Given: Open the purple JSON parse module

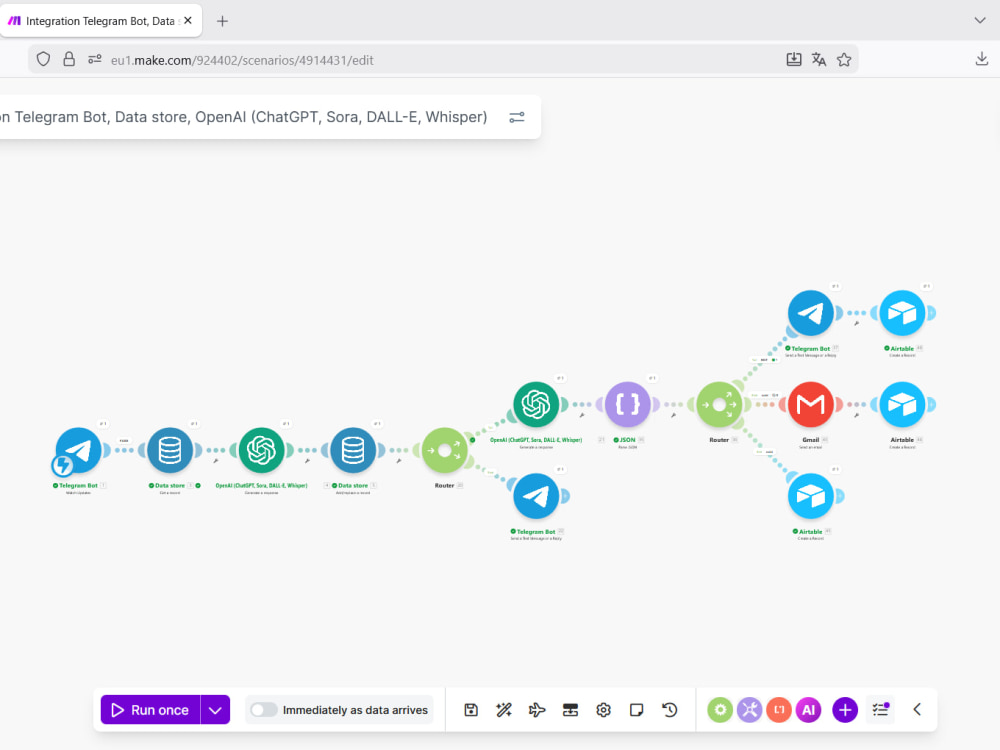Looking at the screenshot, I should tap(628, 404).
